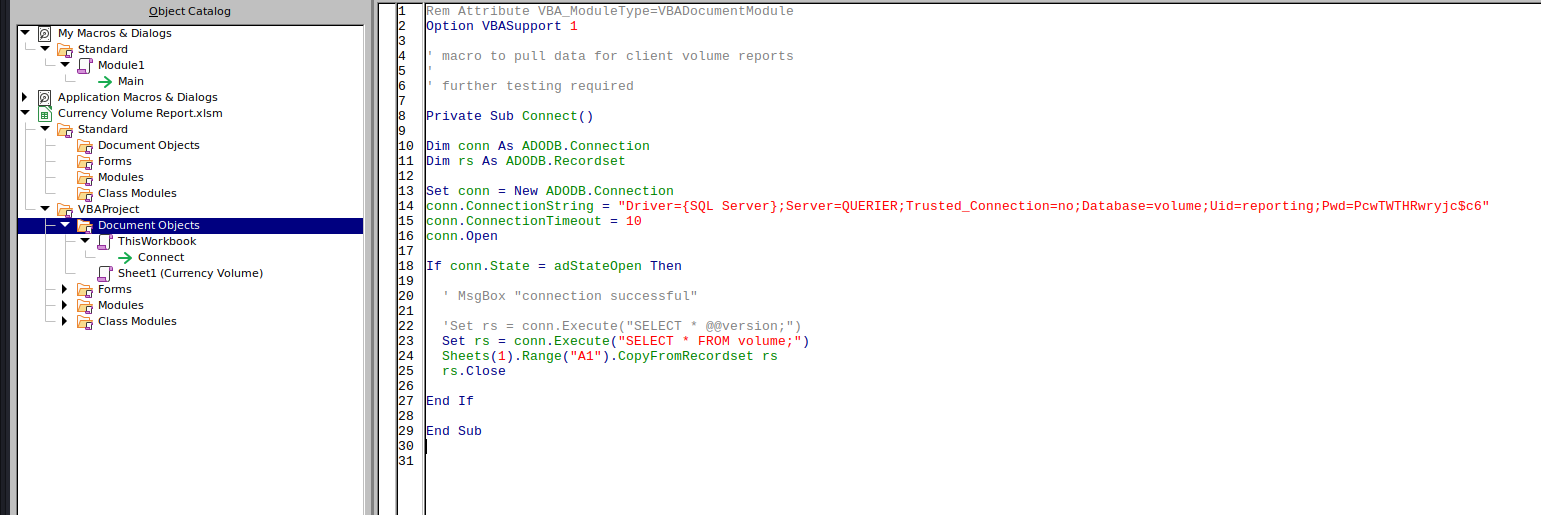Expand the Class Modules folder under VBAProject
This screenshot has height=515, width=1541.
[65, 321]
